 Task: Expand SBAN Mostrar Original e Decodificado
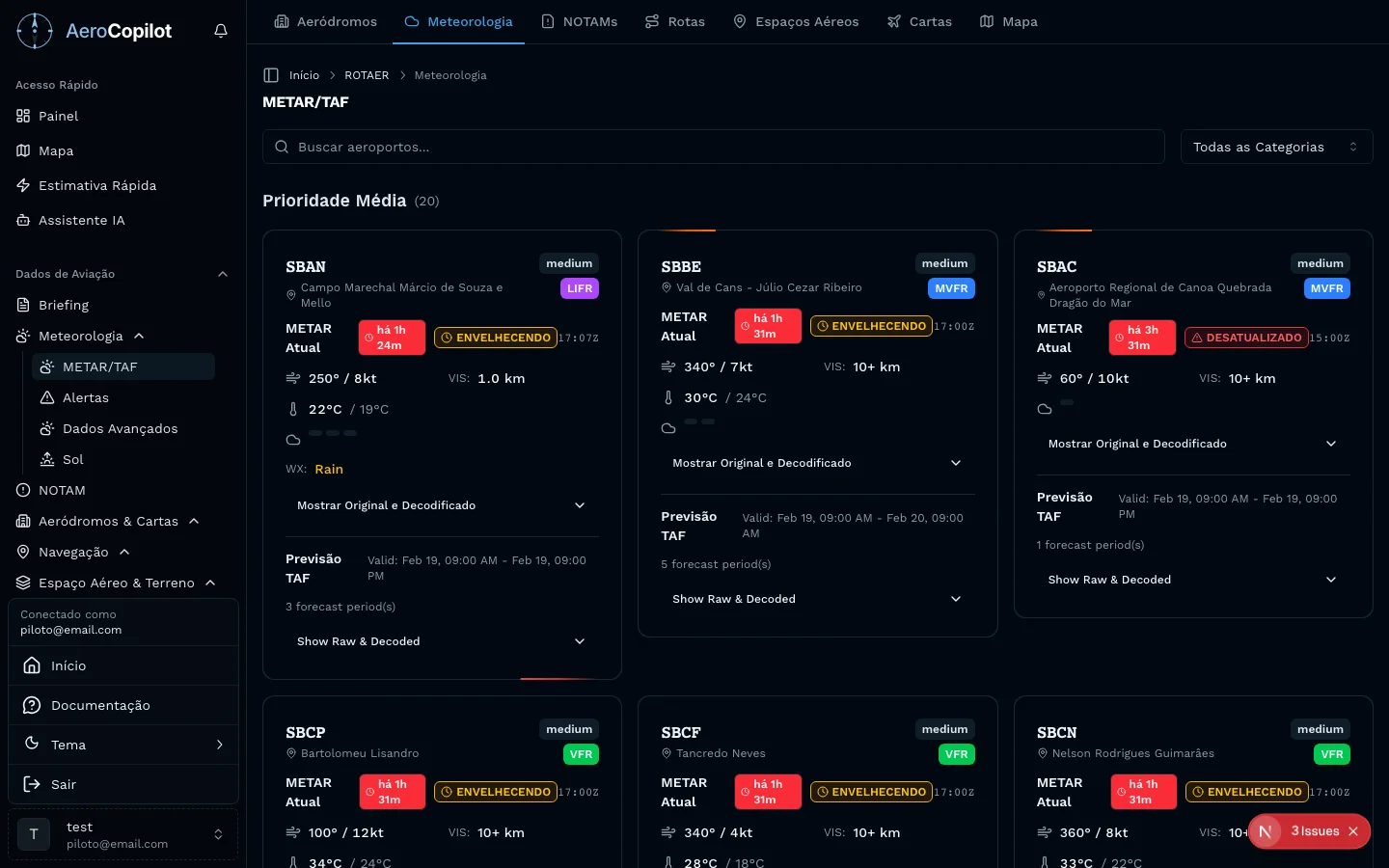(x=441, y=505)
